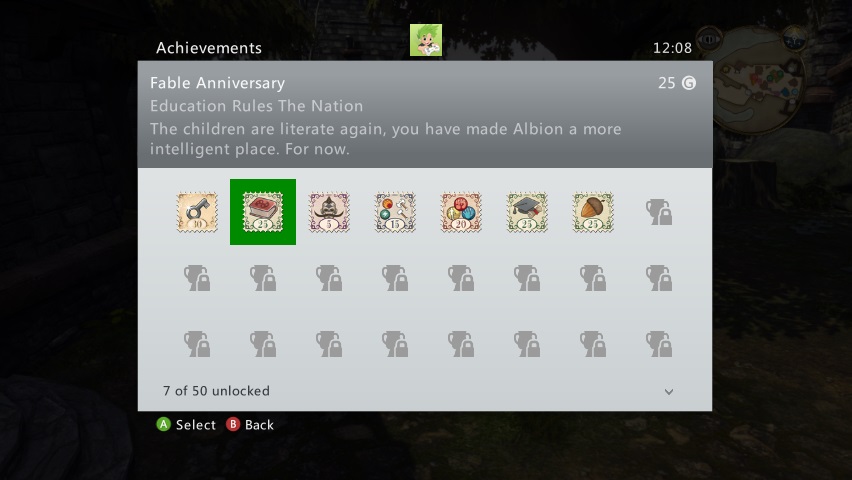Viewport: 852px width, 480px height.
Task: Click the Achievements header label
Action: [x=209, y=48]
